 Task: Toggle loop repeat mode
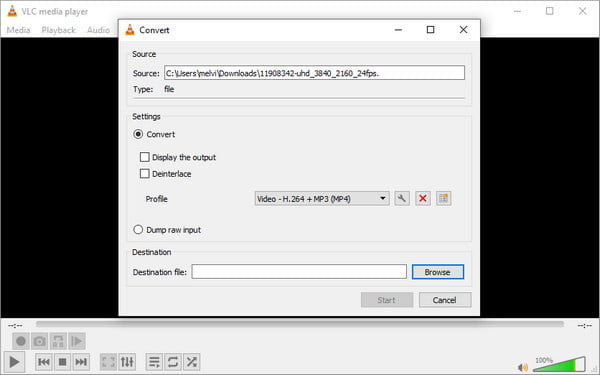click(x=173, y=362)
